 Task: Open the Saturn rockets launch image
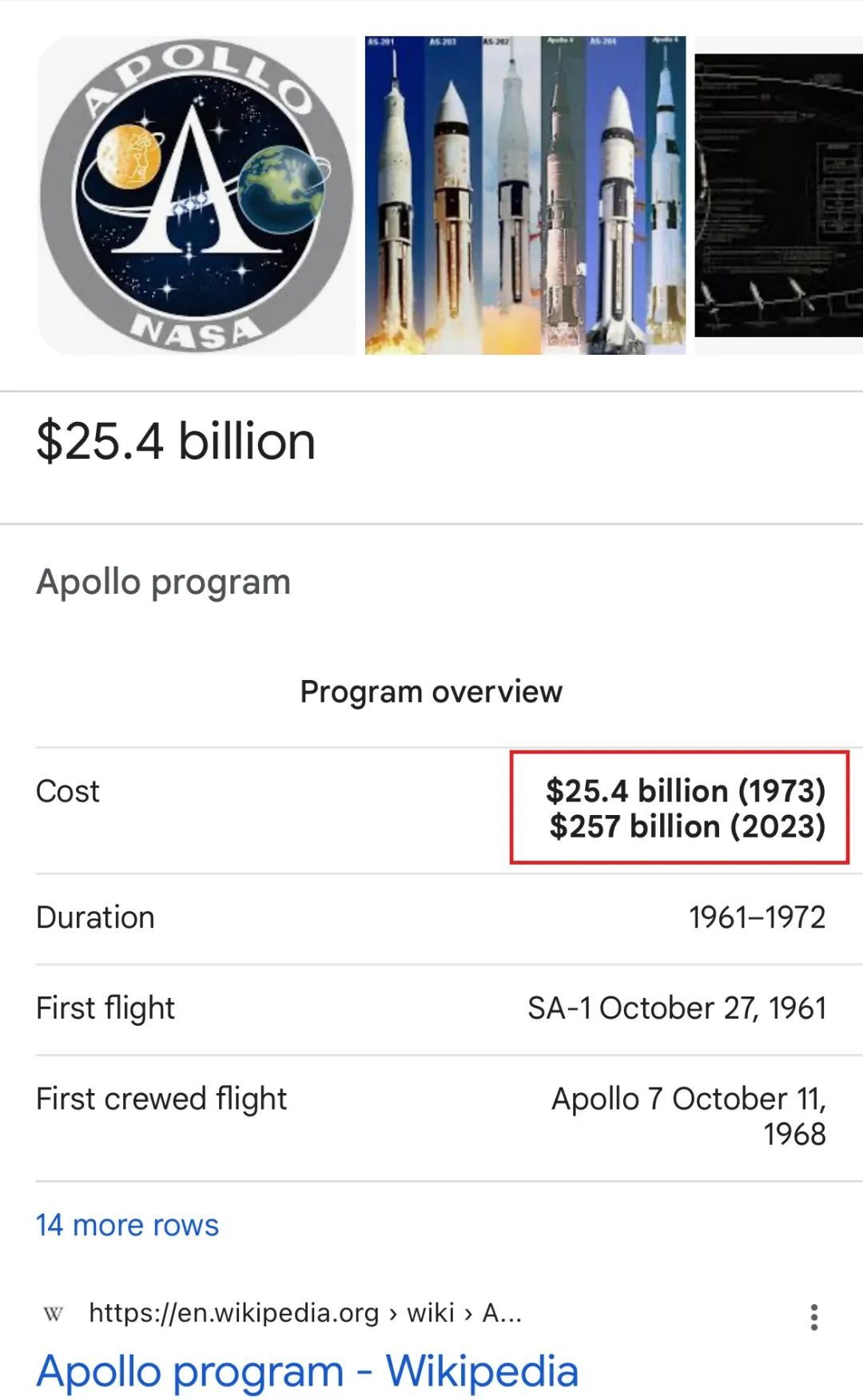tap(525, 195)
